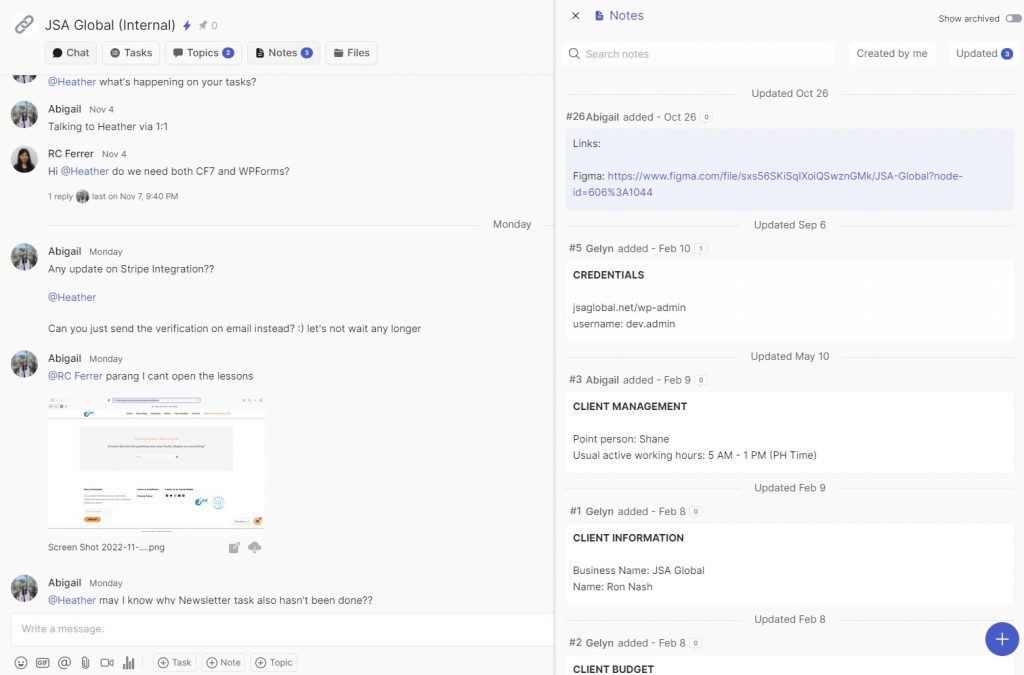1024x675 pixels.
Task: Open the emoji picker in message toolbar
Action: (x=21, y=662)
